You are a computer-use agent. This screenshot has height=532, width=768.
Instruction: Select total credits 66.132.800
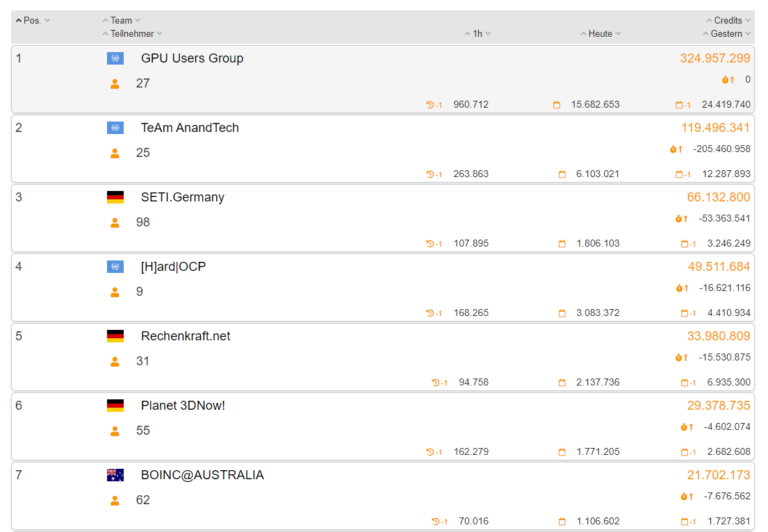(719, 197)
